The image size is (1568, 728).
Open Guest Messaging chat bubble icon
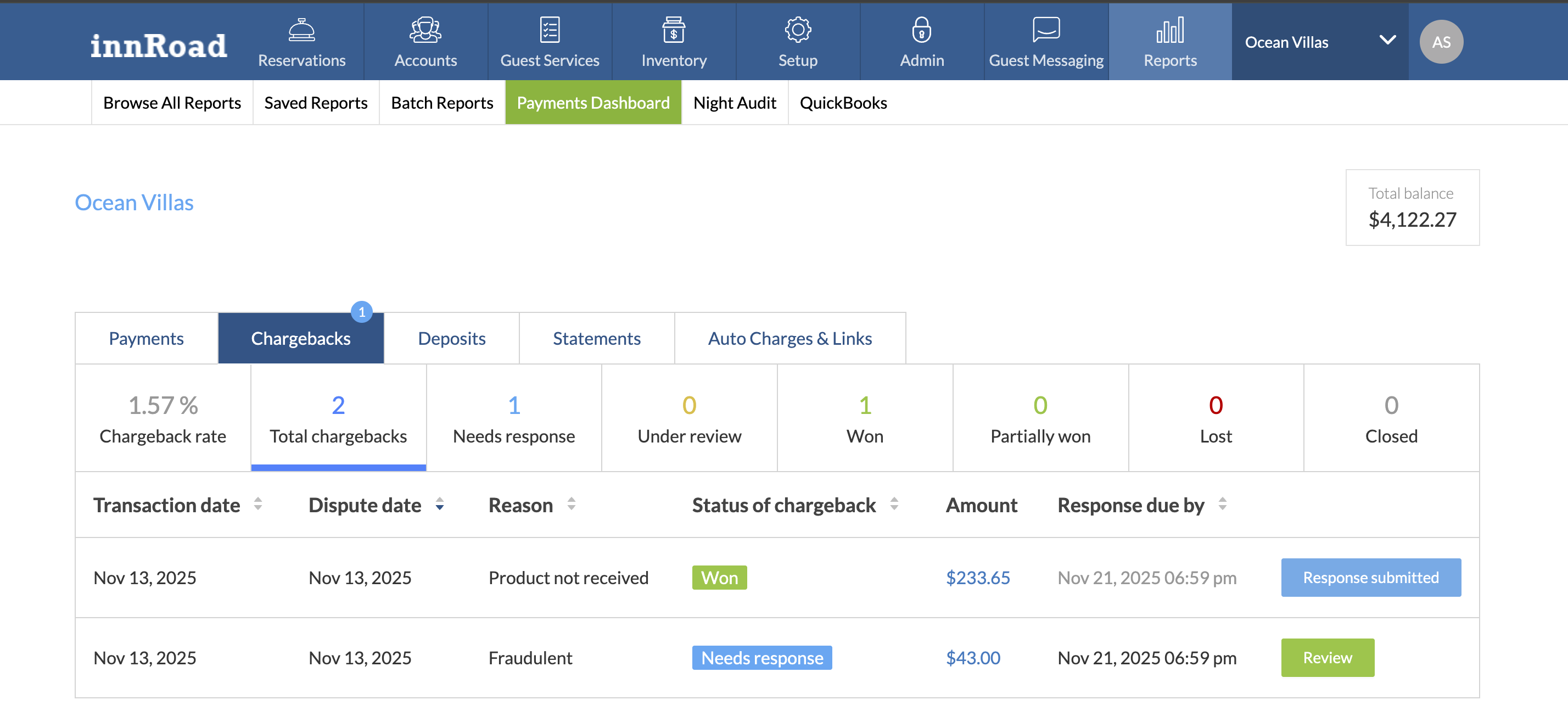click(x=1046, y=30)
